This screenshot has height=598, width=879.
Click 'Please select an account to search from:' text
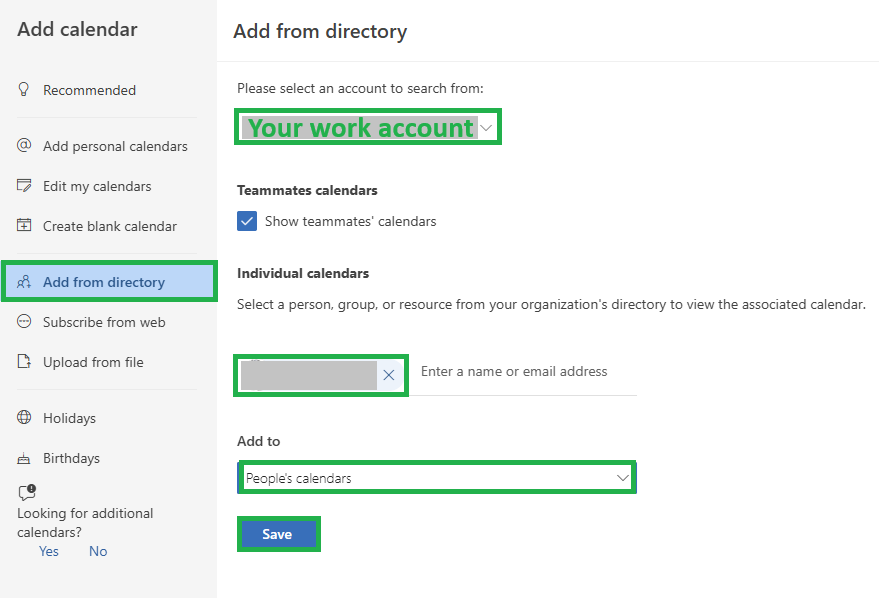tap(360, 88)
